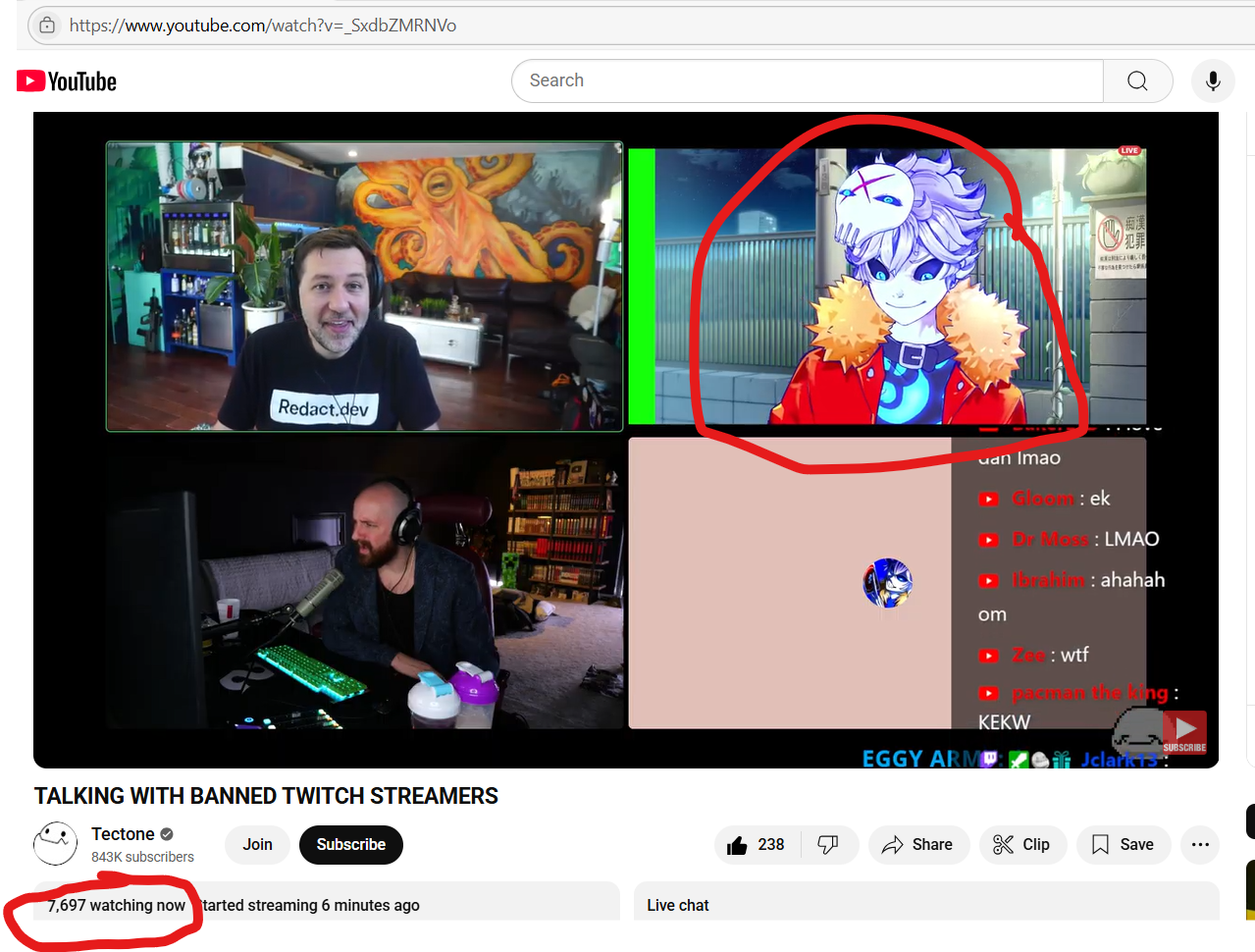This screenshot has height=952, width=1255.
Task: Click the anime avatar panel in the video
Action: point(887,287)
